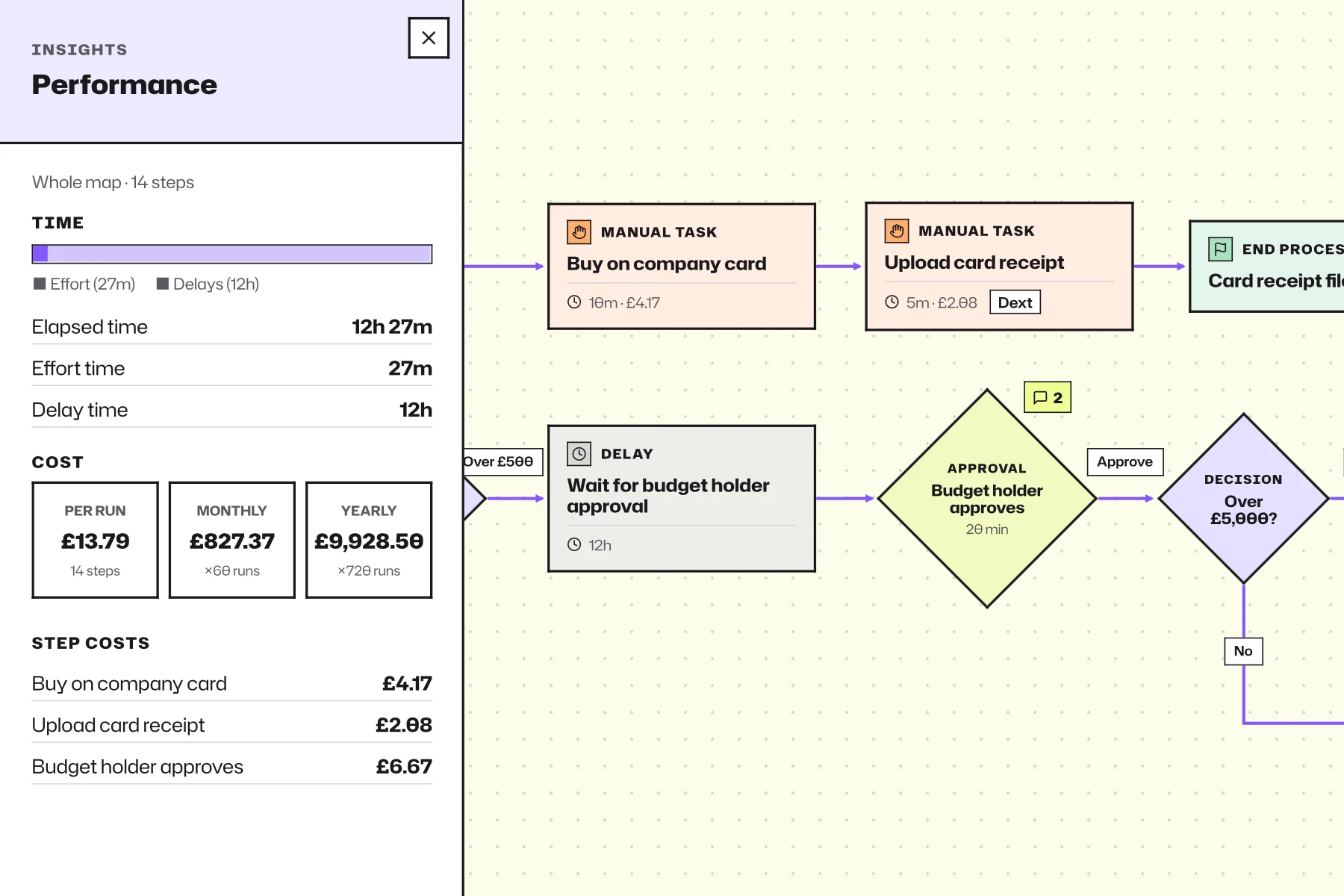Screen dimensions: 1344x896
Task: Click the hand icon on Buy on company card
Action: click(x=579, y=232)
